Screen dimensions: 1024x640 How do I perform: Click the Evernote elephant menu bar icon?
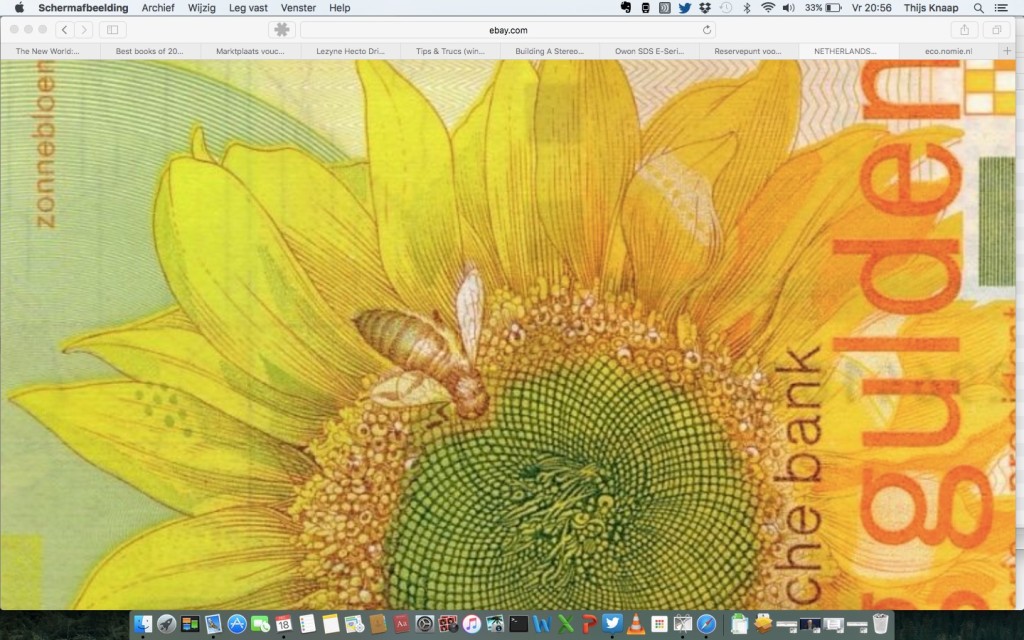(x=626, y=8)
